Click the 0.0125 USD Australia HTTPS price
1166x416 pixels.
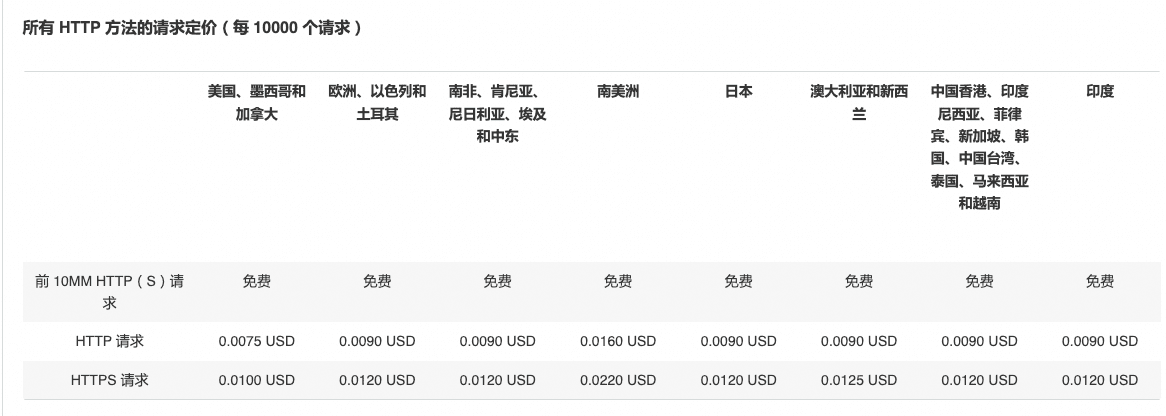(859, 380)
